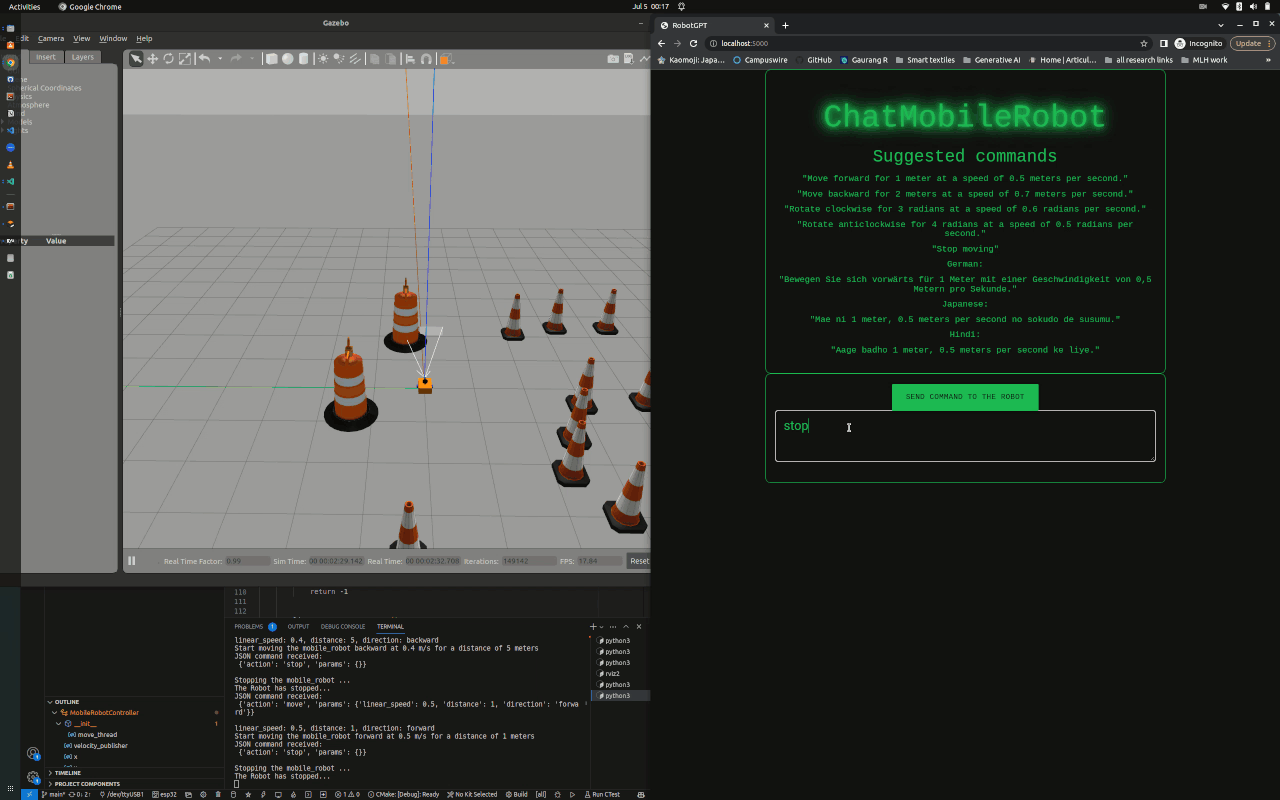The width and height of the screenshot is (1280, 800).
Task: Open the GitHub bookmark
Action: pos(813,60)
